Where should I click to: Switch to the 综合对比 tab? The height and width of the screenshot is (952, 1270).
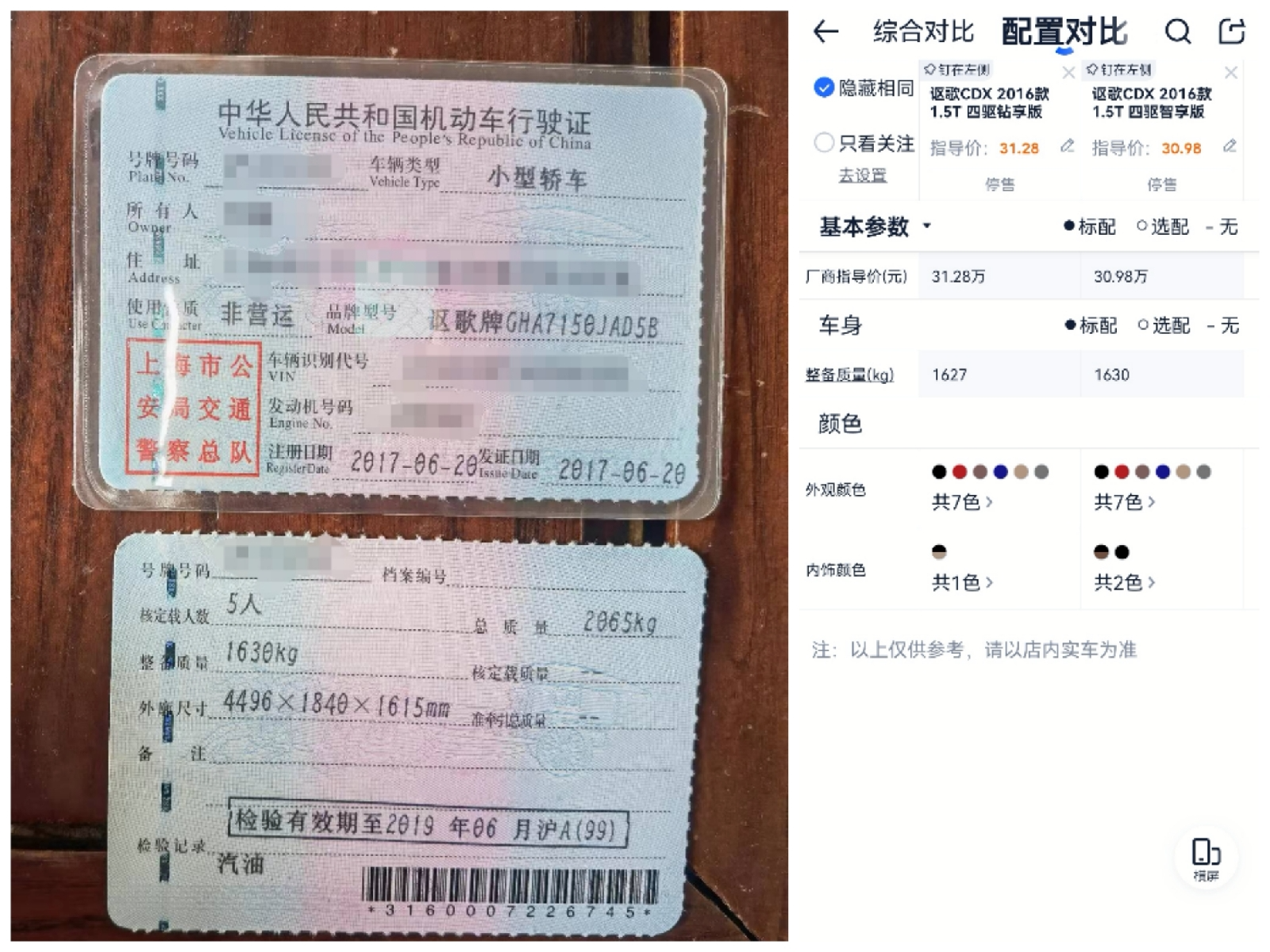[x=923, y=32]
